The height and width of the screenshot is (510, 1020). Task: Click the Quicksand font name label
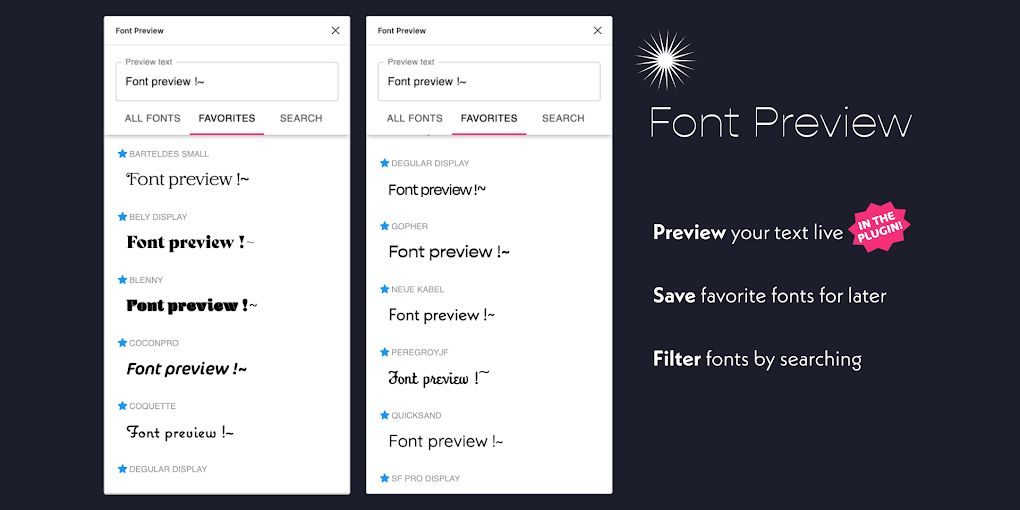(416, 416)
